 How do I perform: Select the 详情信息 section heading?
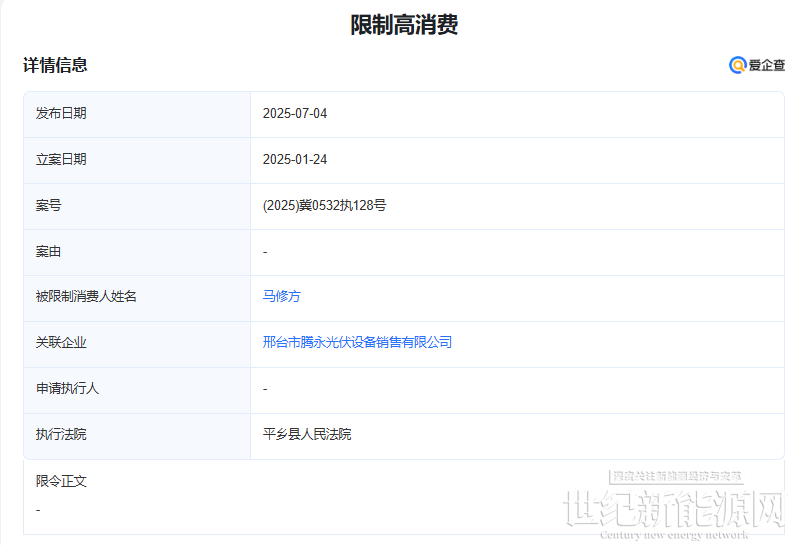coord(56,65)
